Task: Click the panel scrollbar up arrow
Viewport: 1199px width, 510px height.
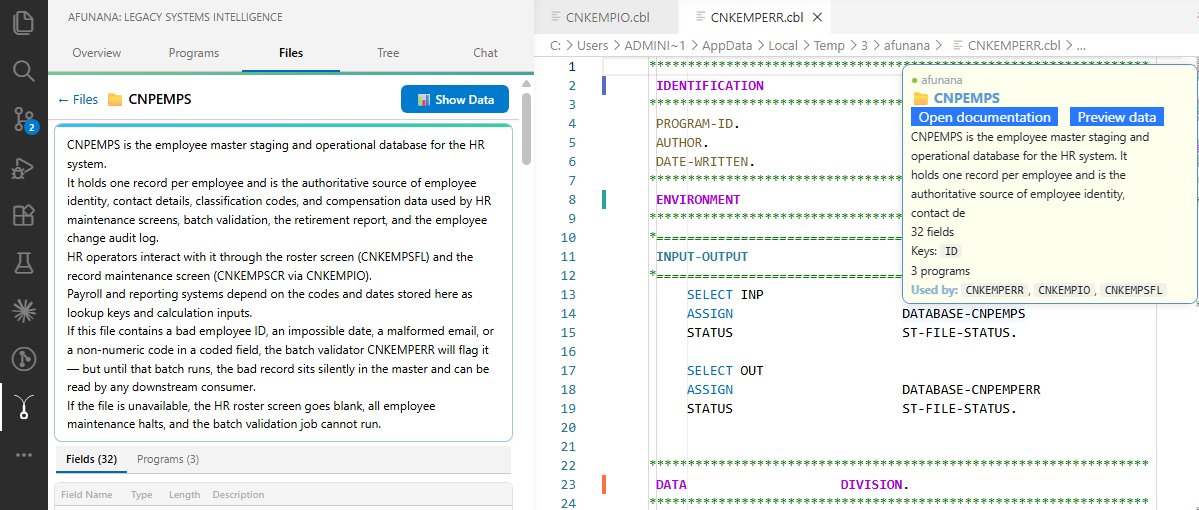Action: (x=526, y=83)
